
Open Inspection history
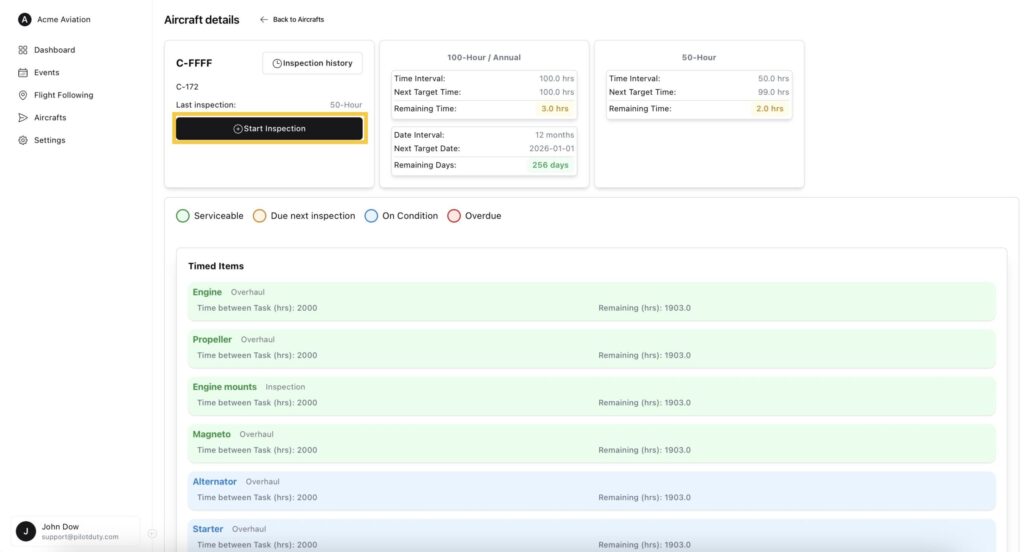pyautogui.click(x=312, y=63)
